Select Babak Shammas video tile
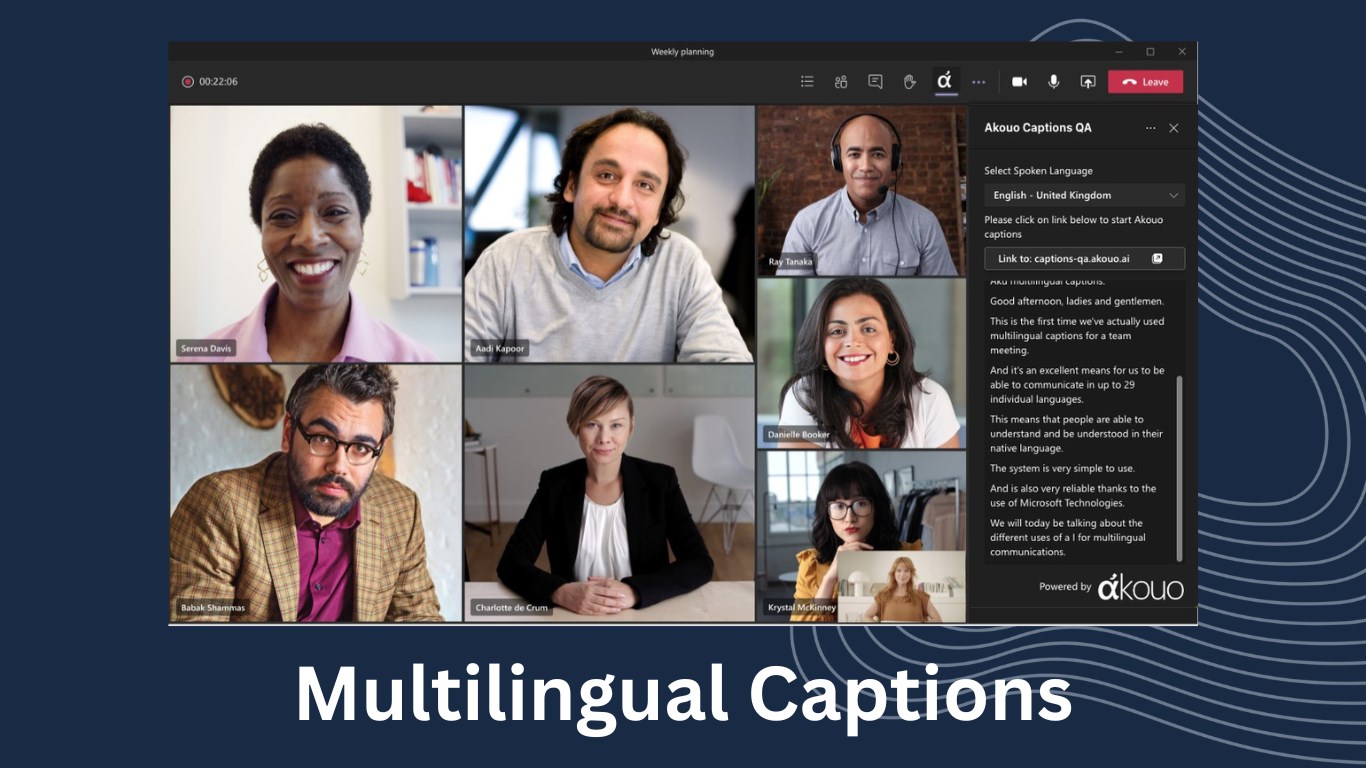The width and height of the screenshot is (1366, 768). (x=316, y=493)
